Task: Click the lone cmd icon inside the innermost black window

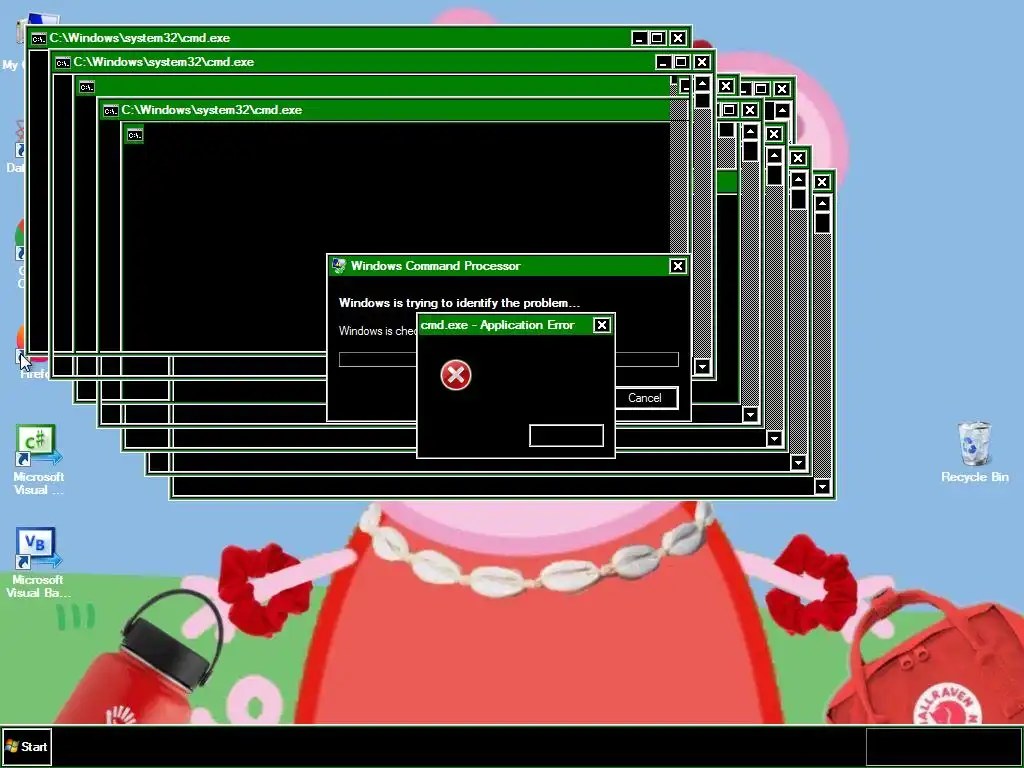Action: [135, 135]
